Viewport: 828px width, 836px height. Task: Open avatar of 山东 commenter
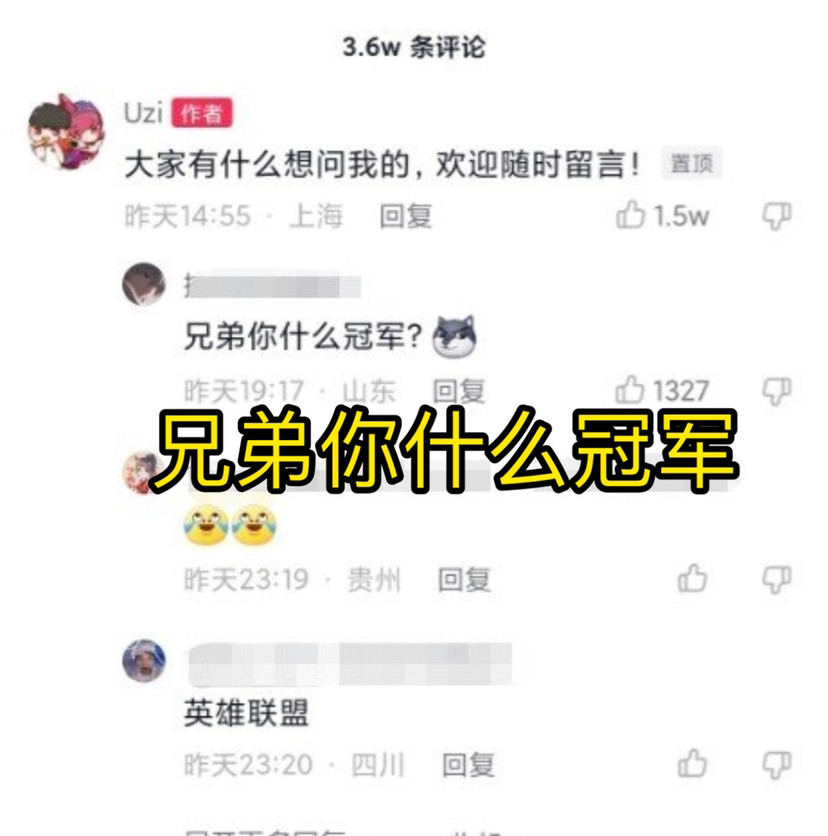[x=144, y=284]
